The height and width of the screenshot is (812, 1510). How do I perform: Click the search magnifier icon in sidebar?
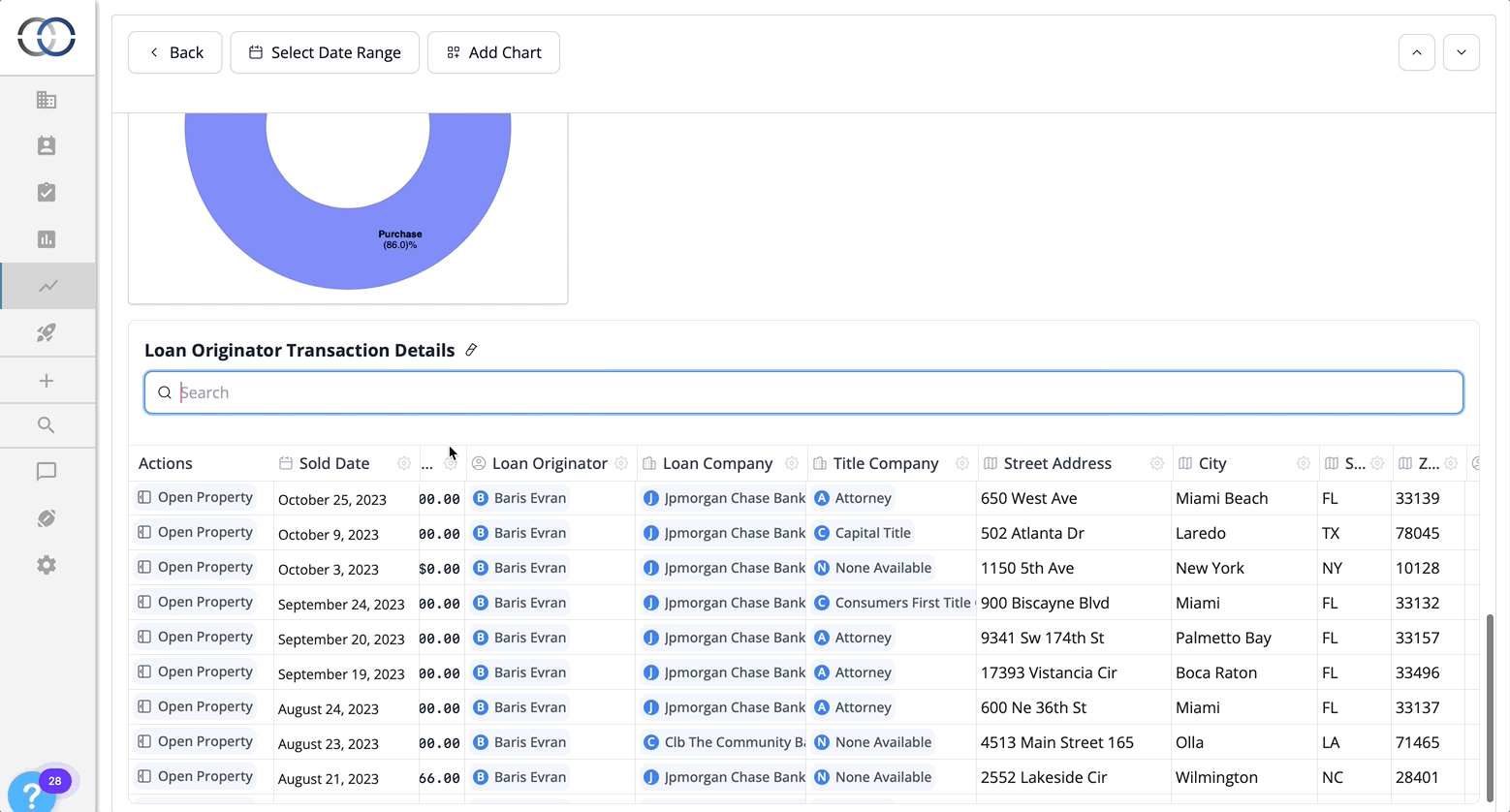click(x=47, y=425)
